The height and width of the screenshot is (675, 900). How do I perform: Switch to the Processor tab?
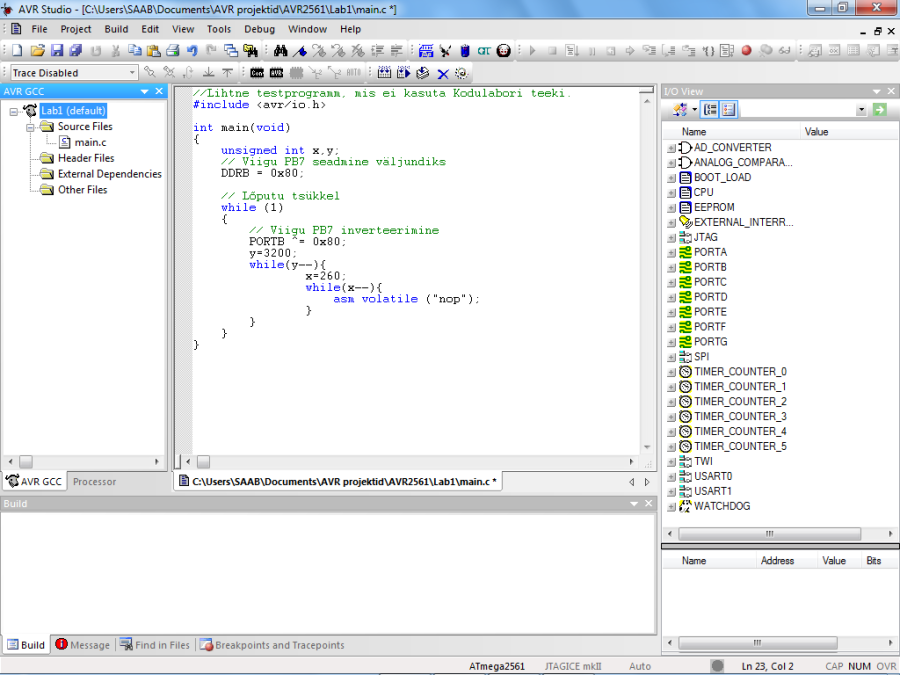(93, 481)
